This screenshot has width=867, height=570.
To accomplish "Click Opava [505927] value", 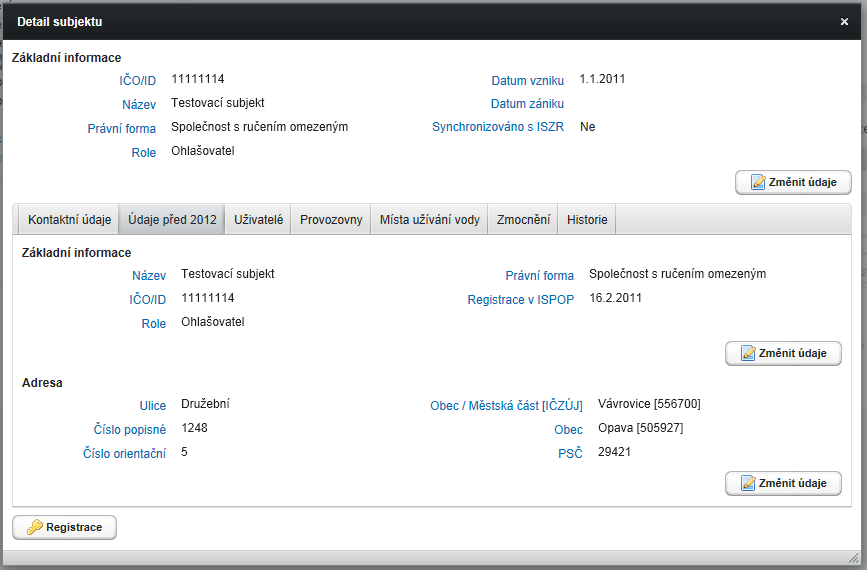I will pos(640,428).
